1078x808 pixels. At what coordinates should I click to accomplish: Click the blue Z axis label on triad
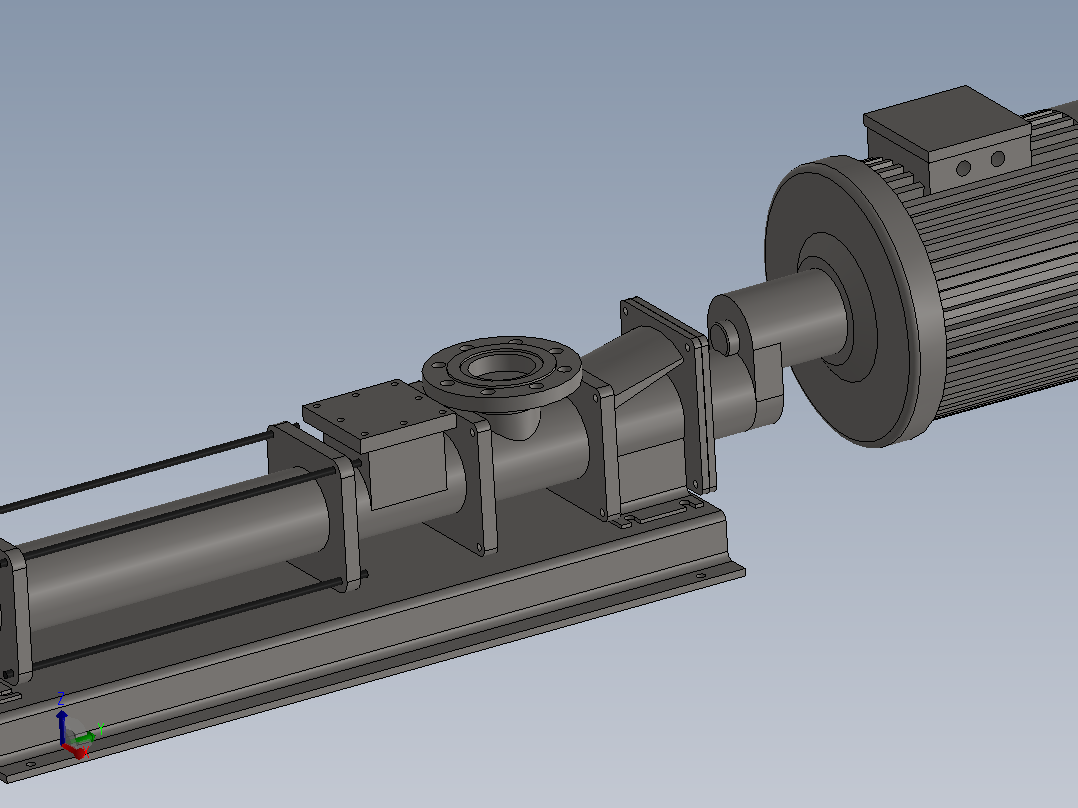(x=60, y=699)
